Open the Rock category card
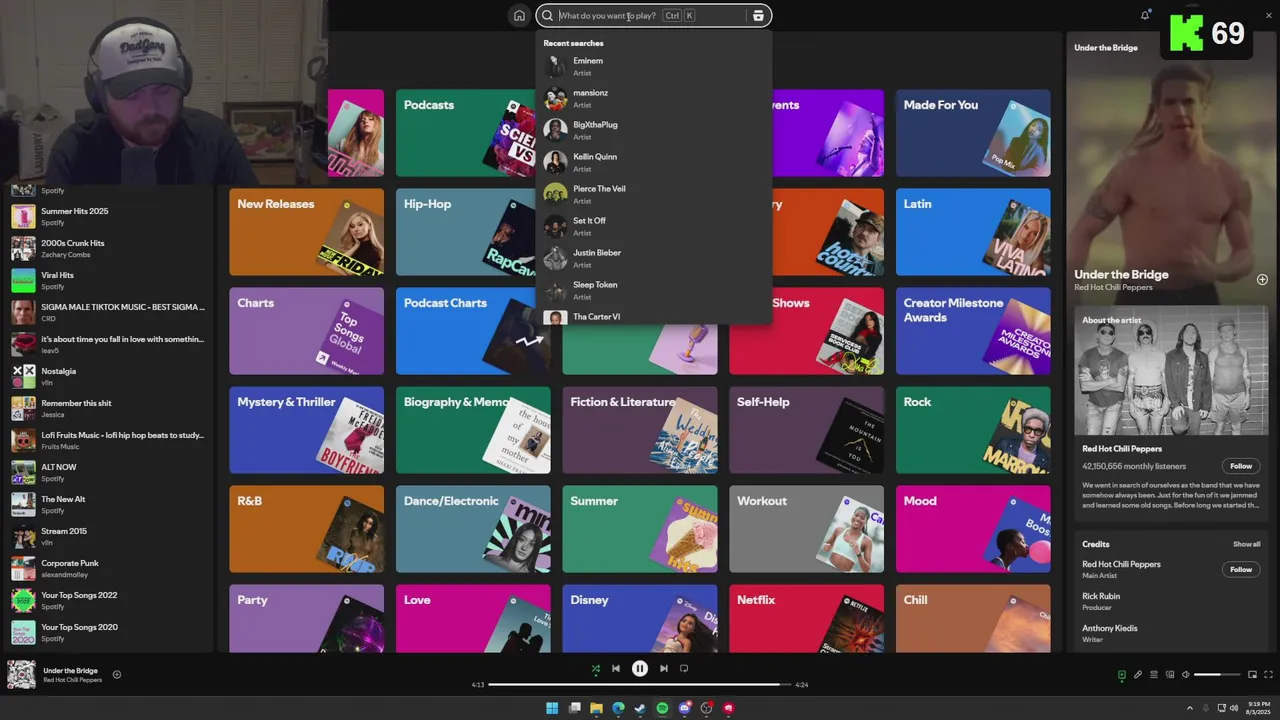1280x720 pixels. pyautogui.click(x=973, y=430)
